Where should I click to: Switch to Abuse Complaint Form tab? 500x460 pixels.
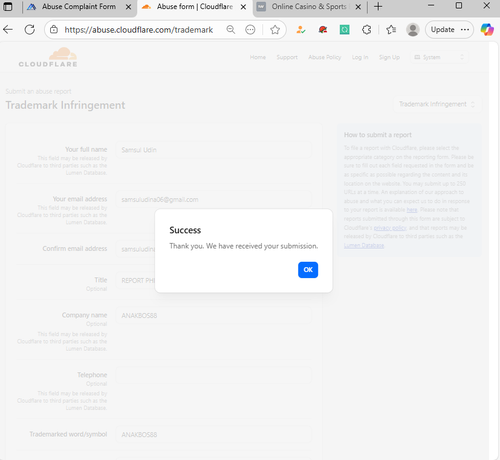[79, 7]
